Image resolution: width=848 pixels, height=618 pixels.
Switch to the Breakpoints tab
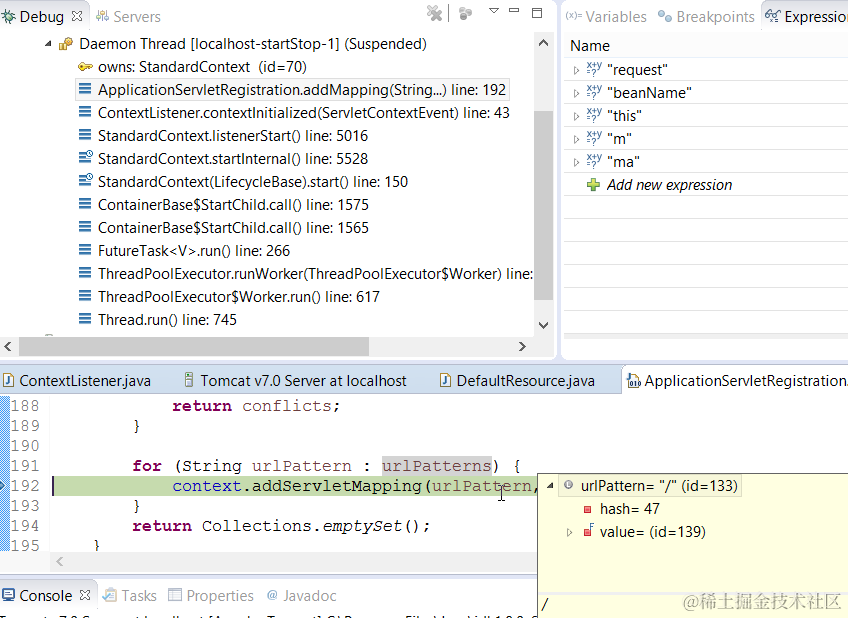706,17
